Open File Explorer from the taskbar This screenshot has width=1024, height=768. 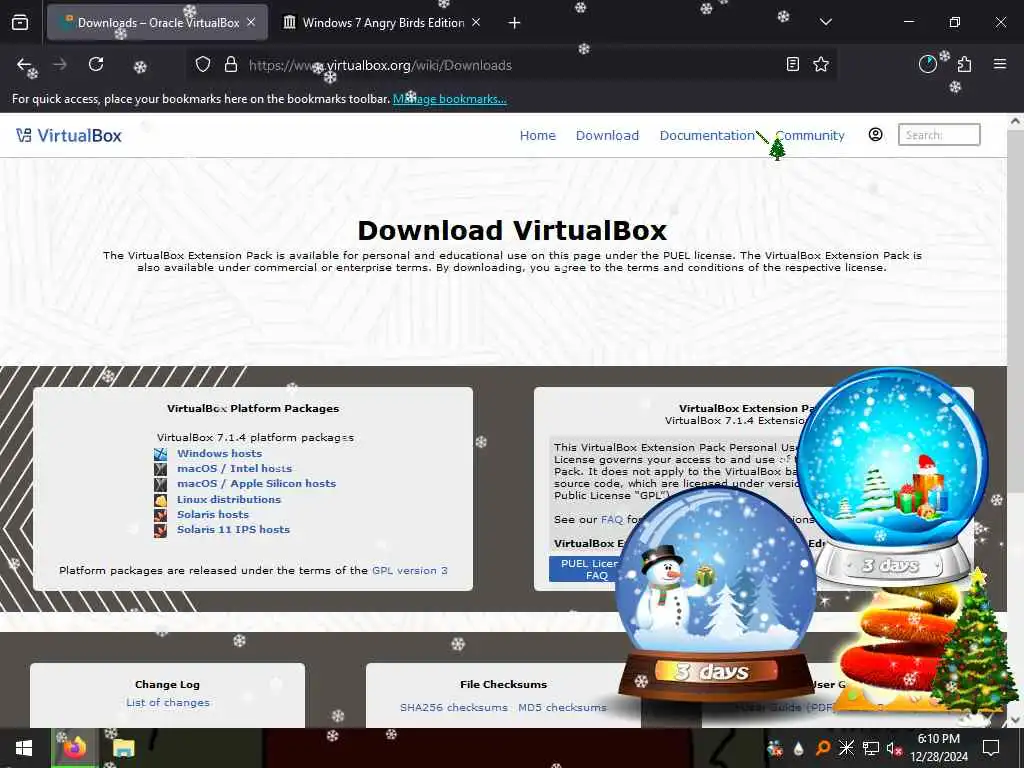click(123, 748)
